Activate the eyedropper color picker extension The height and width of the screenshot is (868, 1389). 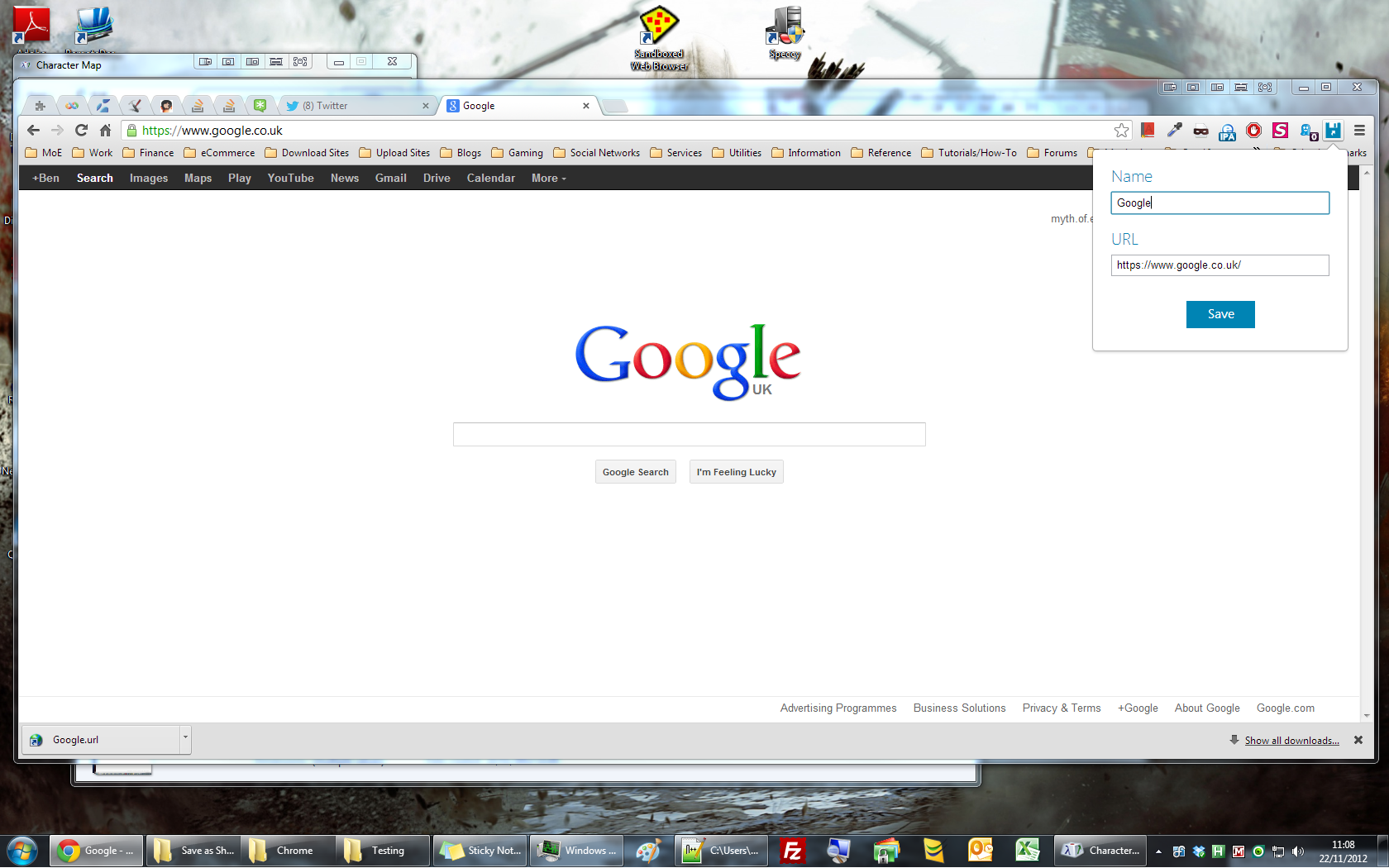[x=1174, y=130]
